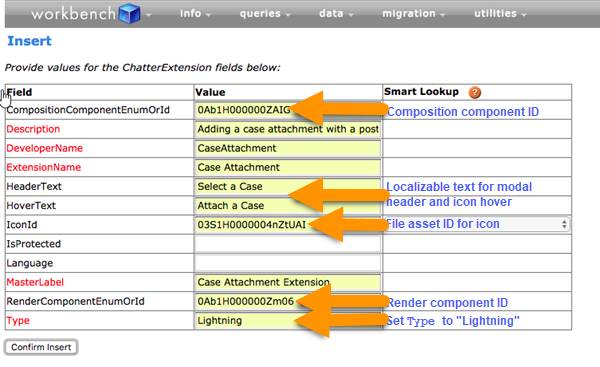Click the red 'DeveloperName' field label
Image resolution: width=600 pixels, height=367 pixels.
coord(44,148)
